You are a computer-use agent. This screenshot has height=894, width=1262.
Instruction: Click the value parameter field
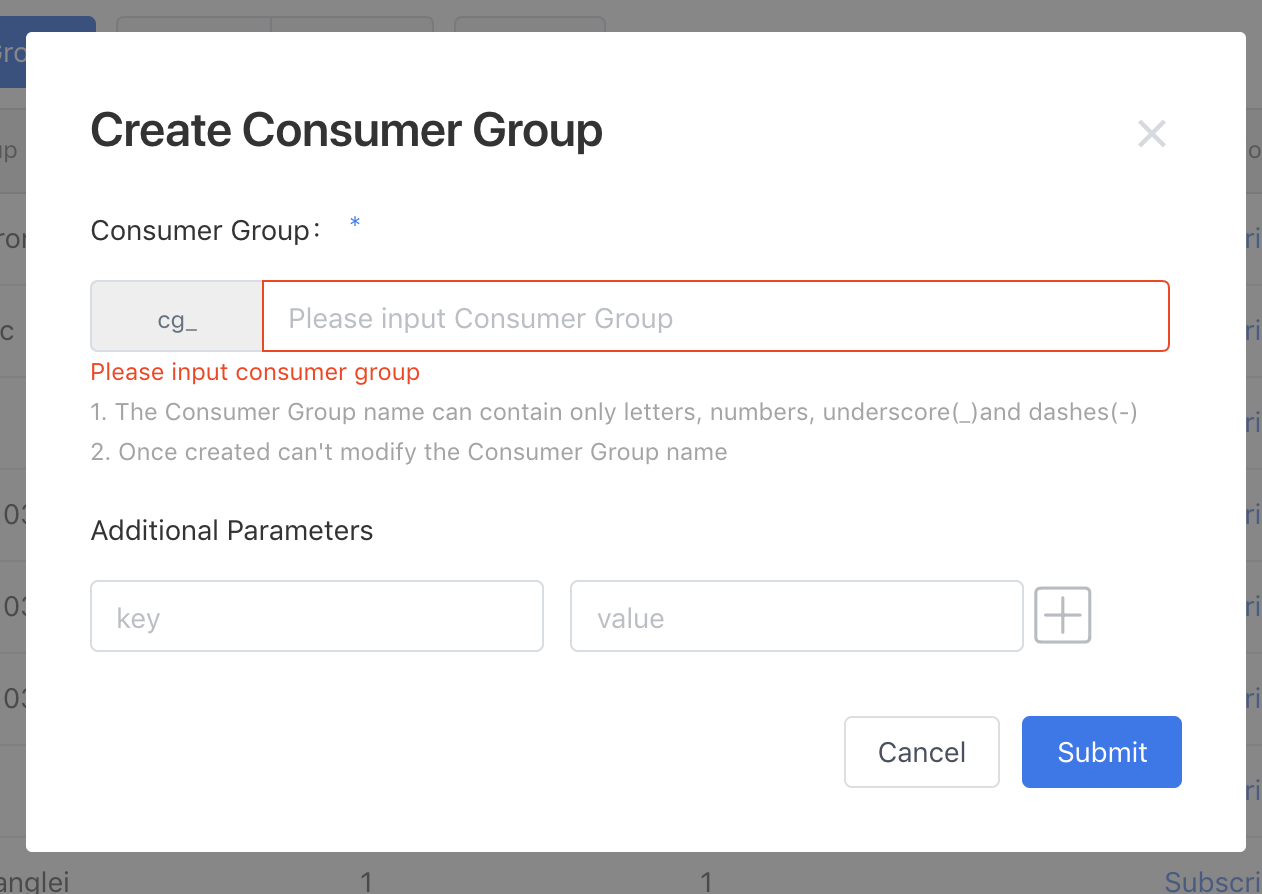(796, 617)
